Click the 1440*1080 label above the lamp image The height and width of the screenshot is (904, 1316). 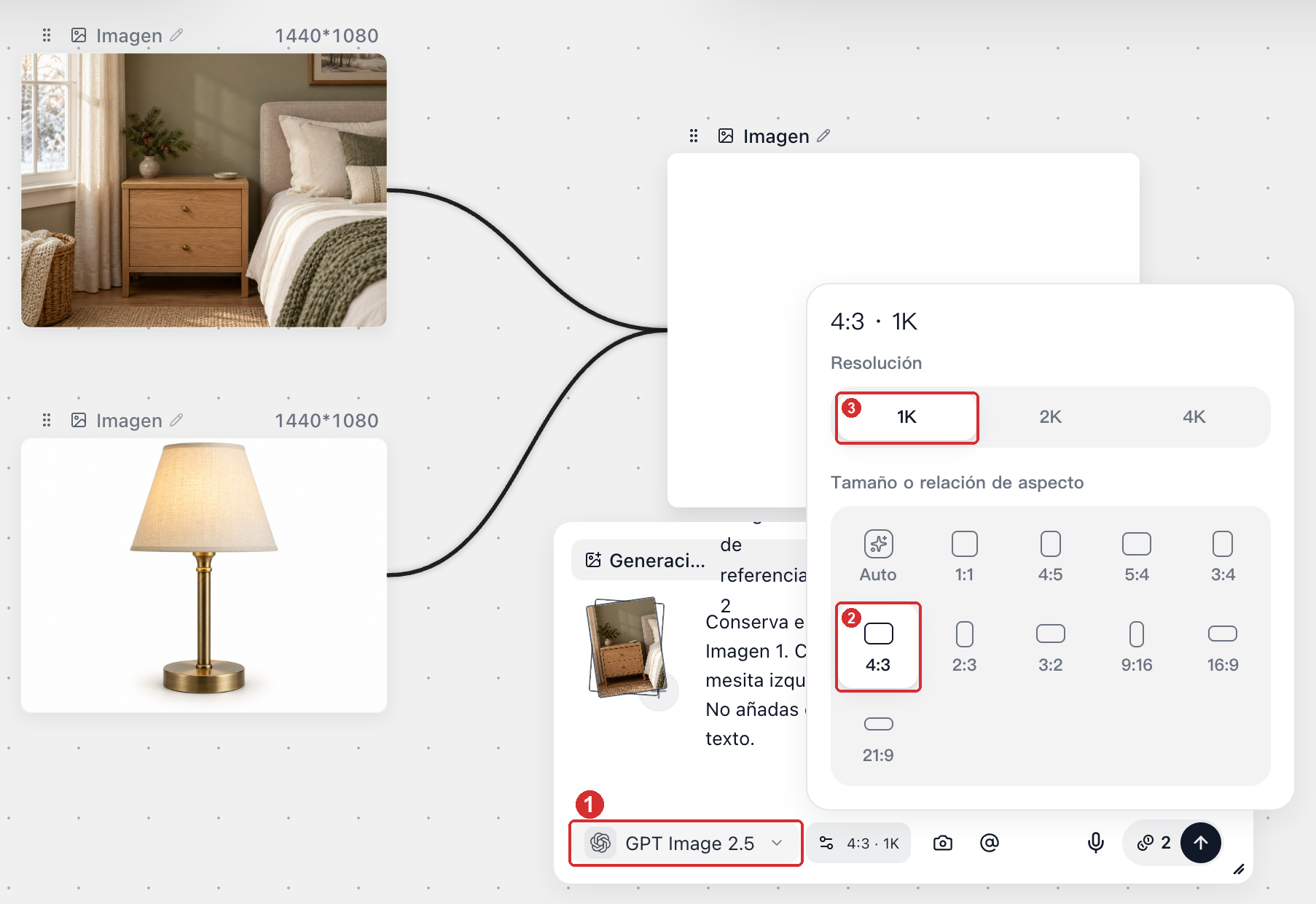pyautogui.click(x=326, y=421)
